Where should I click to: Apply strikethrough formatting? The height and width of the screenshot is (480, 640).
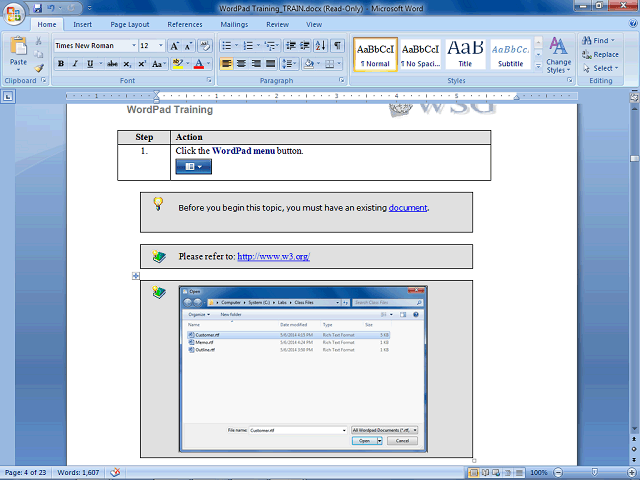112,64
